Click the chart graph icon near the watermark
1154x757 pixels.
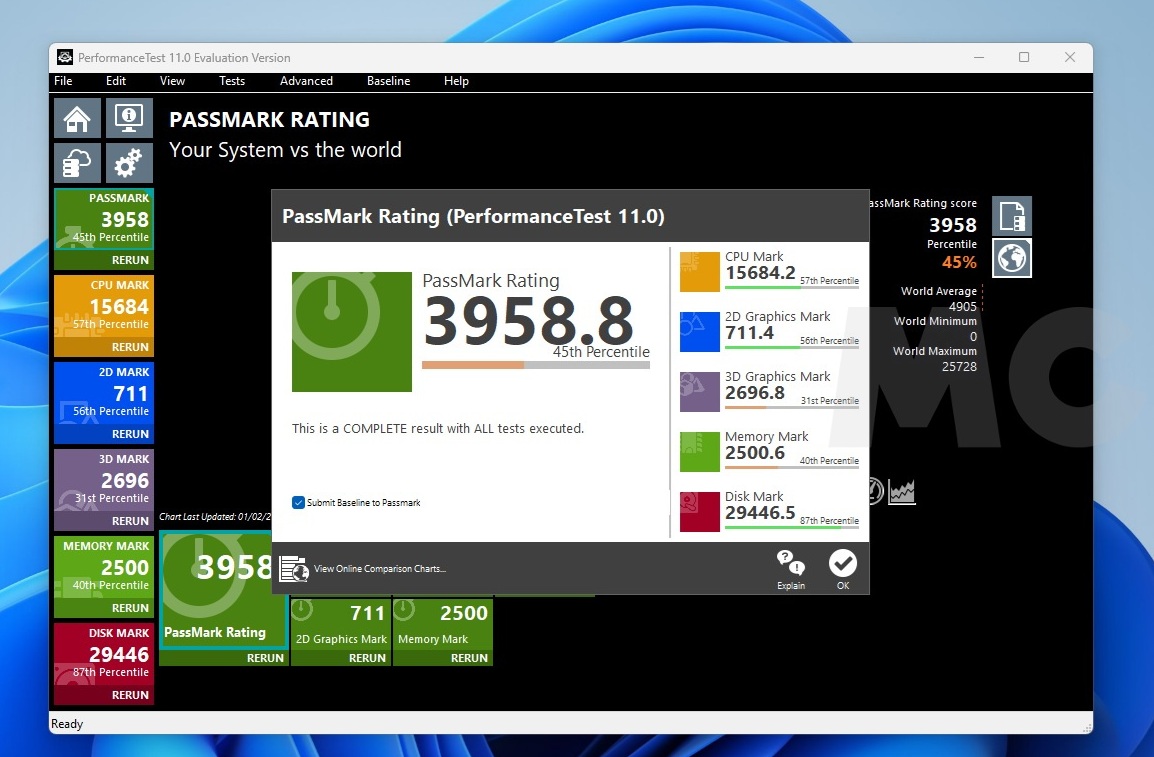900,491
